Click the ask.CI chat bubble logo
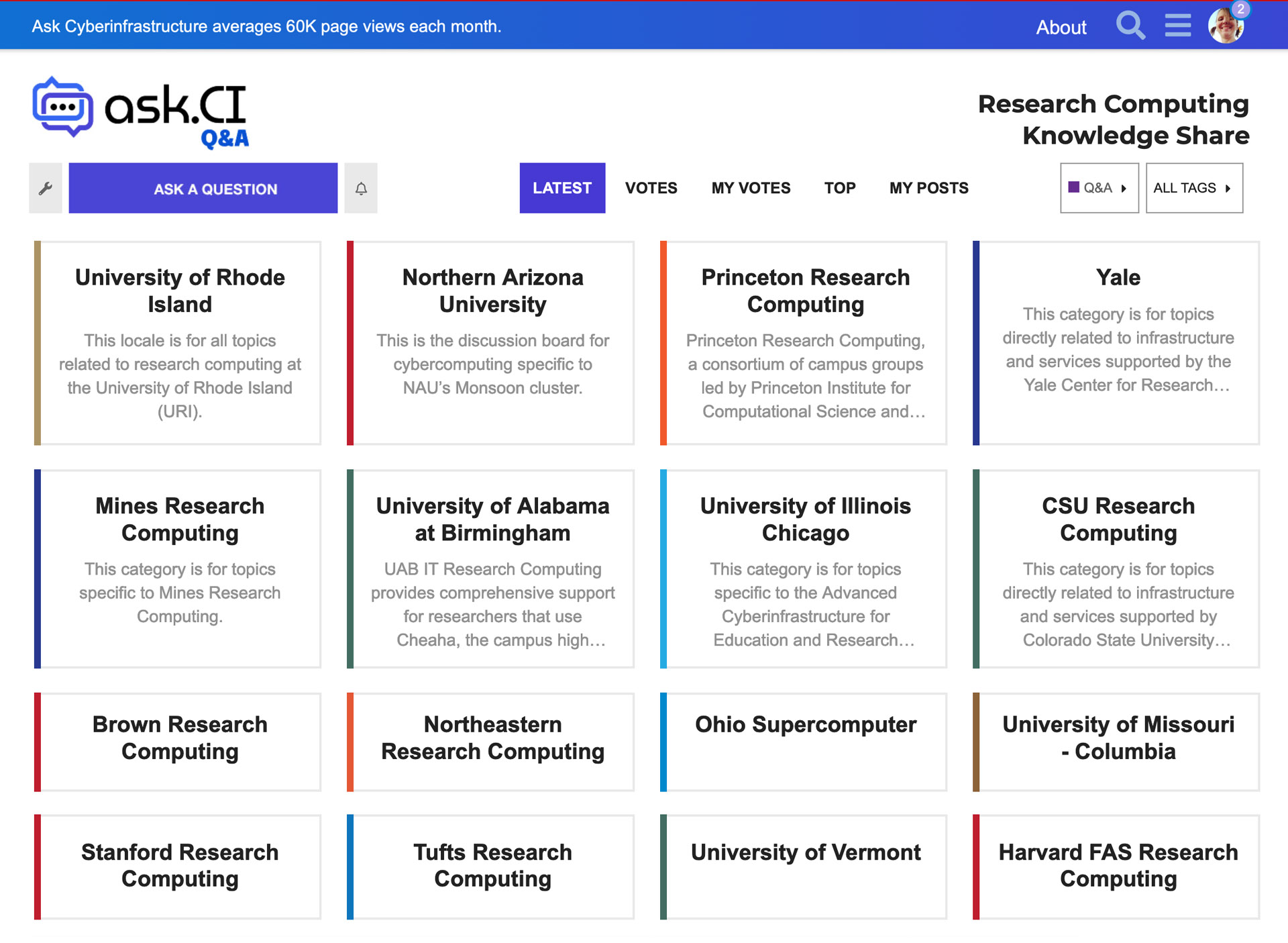 coord(63,107)
